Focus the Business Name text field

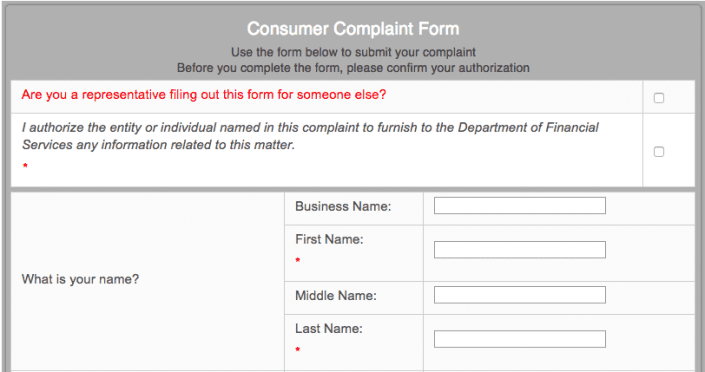pyautogui.click(x=520, y=206)
